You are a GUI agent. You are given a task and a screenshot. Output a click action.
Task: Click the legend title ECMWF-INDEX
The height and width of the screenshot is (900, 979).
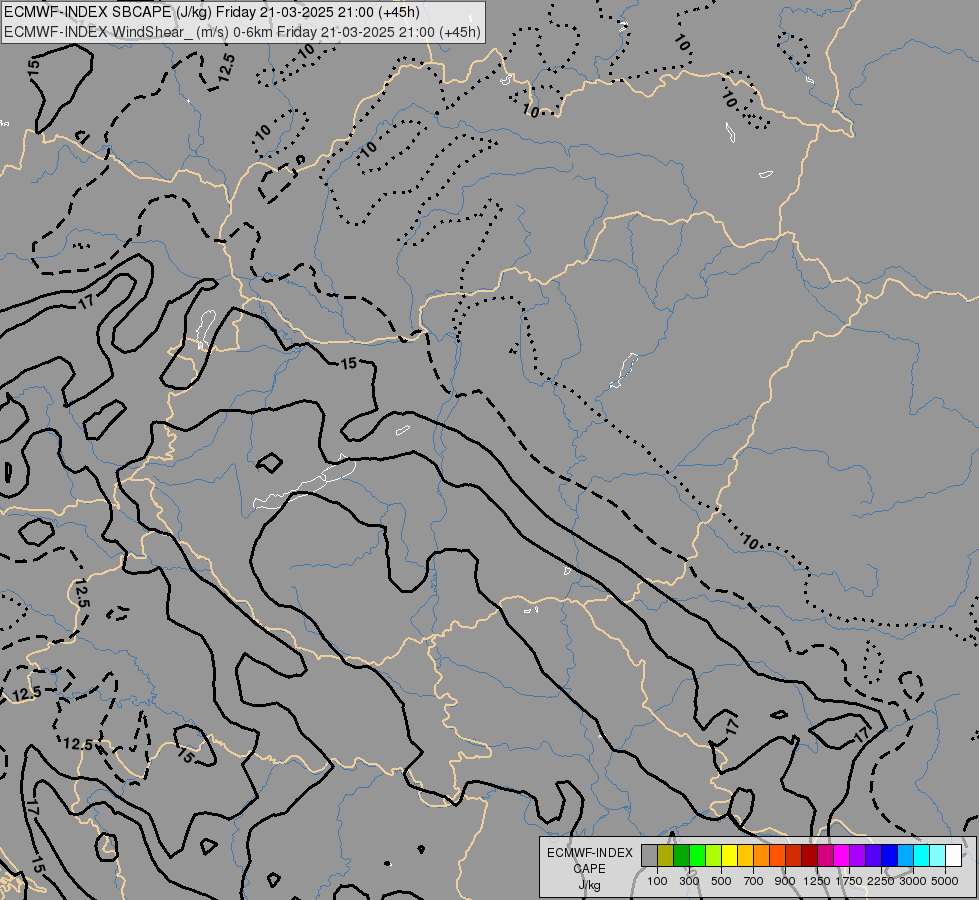[x=589, y=853]
